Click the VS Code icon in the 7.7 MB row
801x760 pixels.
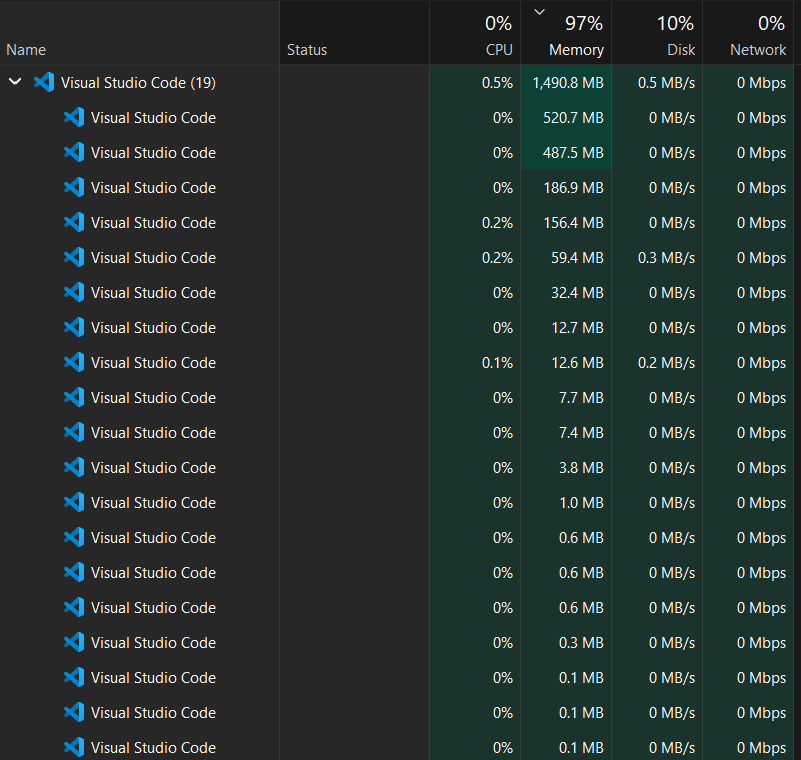pyautogui.click(x=74, y=397)
